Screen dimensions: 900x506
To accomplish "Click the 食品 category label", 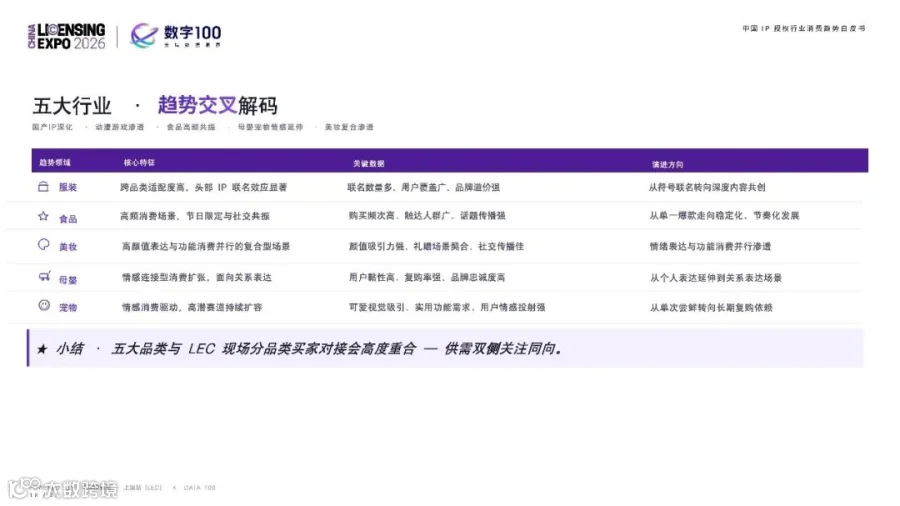I will point(68,219).
